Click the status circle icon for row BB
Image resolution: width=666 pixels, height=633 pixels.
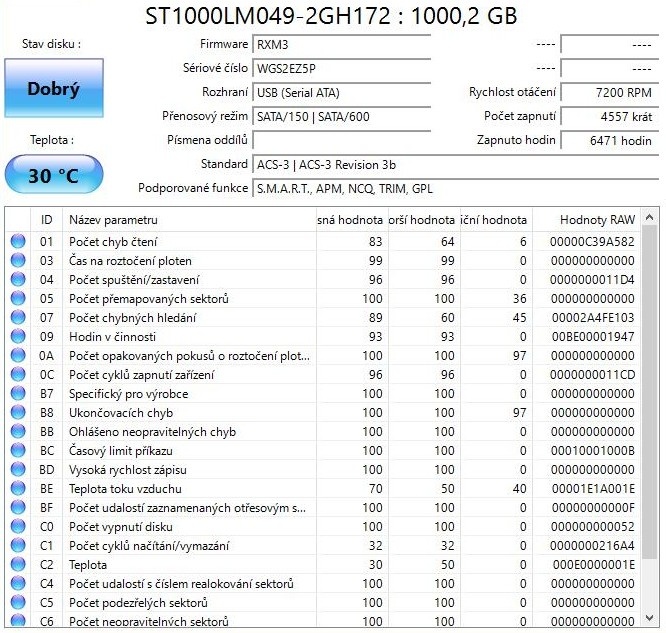pos(18,431)
